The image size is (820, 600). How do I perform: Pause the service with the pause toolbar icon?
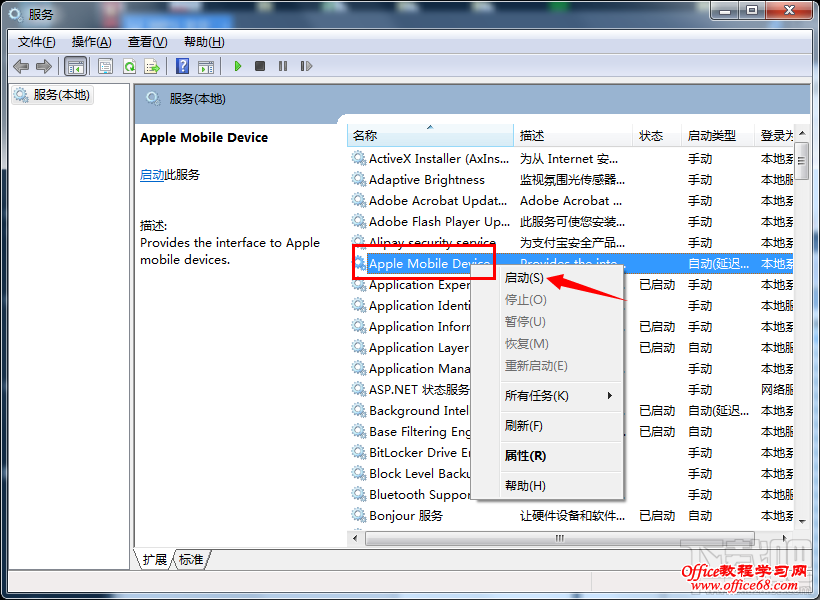[x=283, y=66]
